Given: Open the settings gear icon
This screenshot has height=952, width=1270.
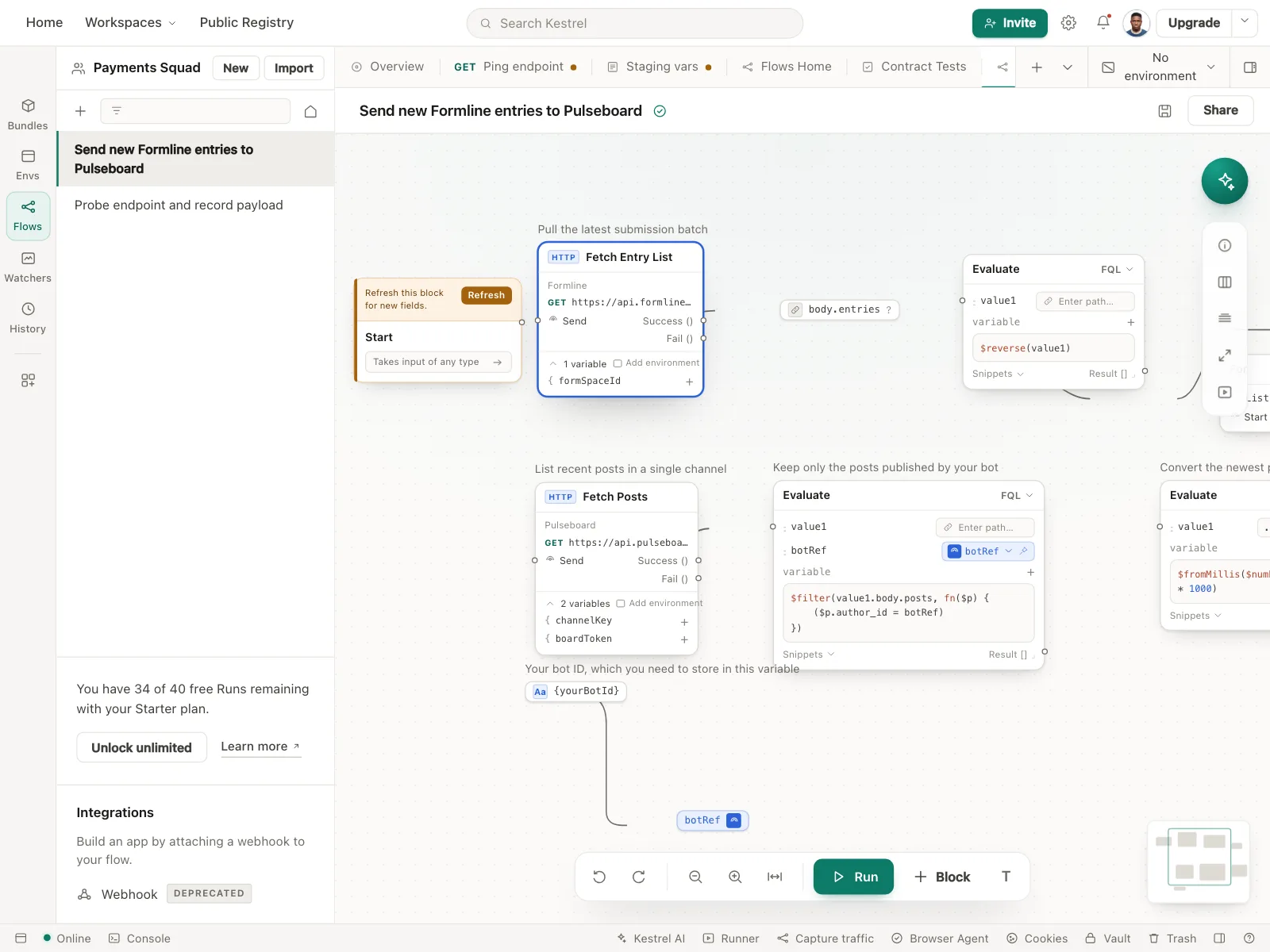Looking at the screenshot, I should [1068, 23].
